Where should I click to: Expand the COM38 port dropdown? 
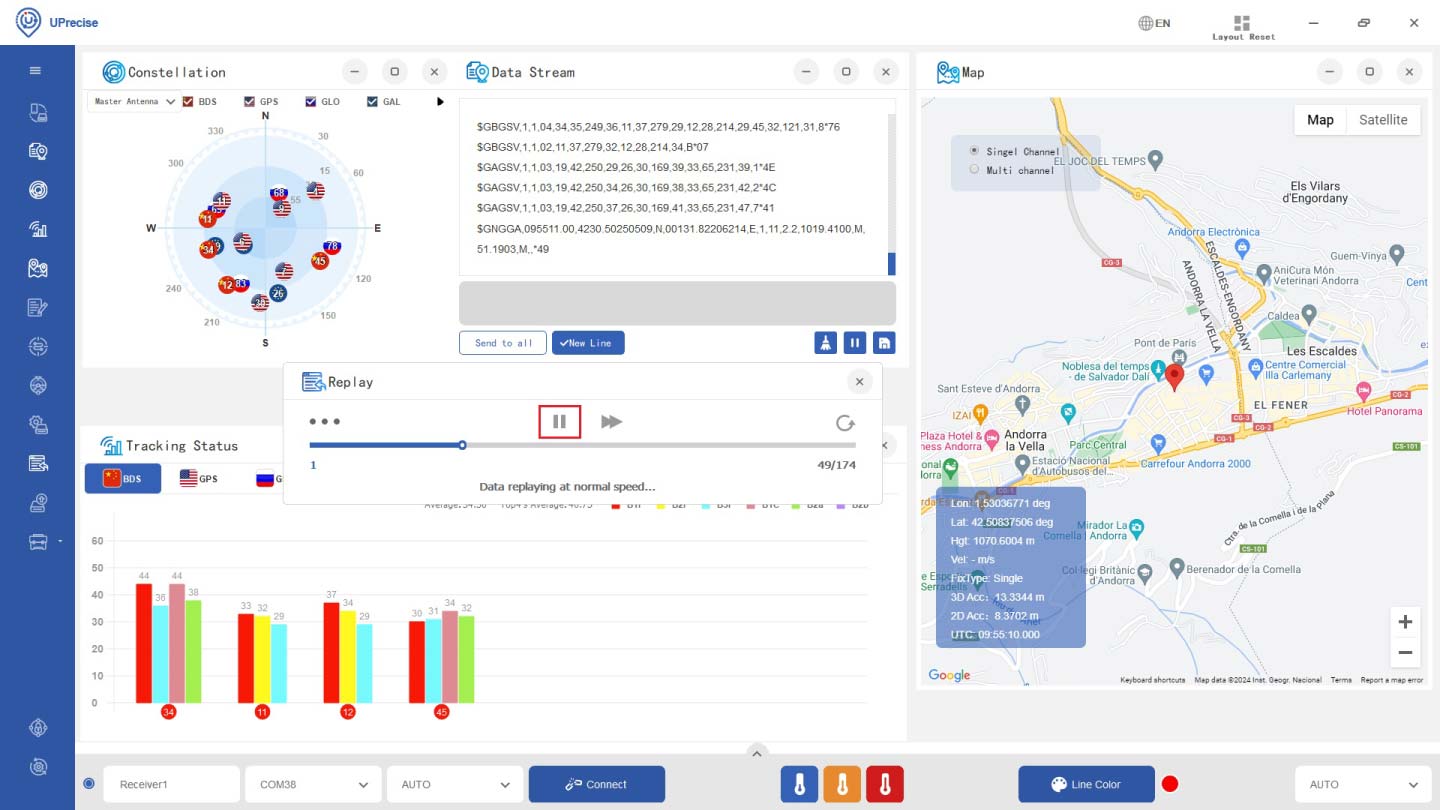click(313, 785)
